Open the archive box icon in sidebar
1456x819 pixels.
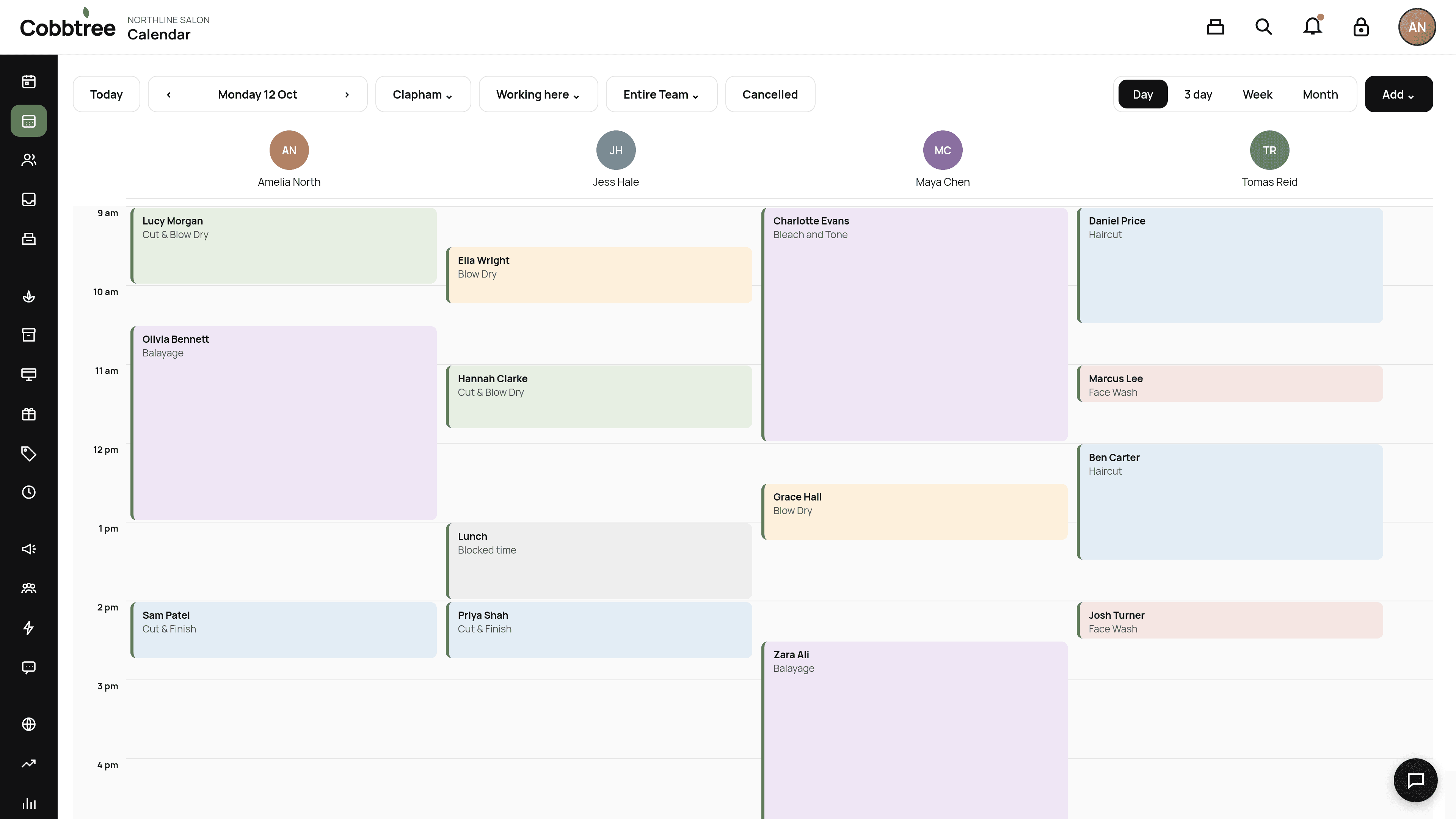pos(29,335)
